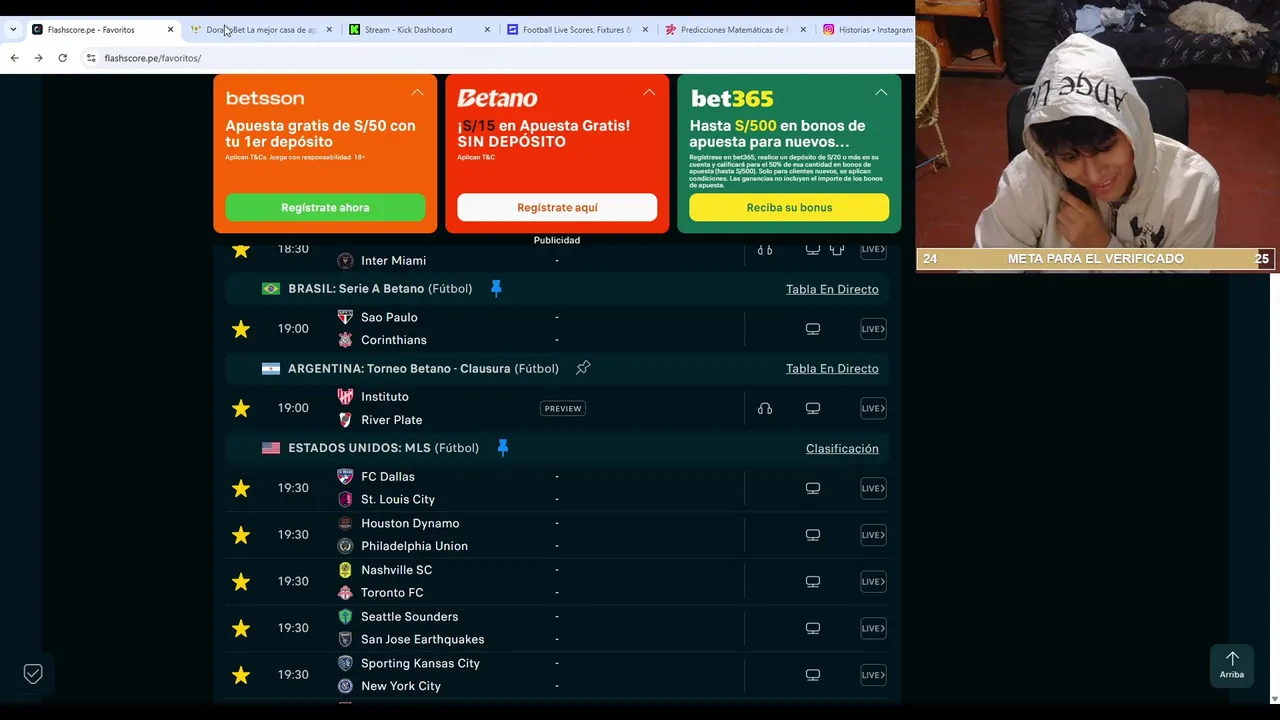The height and width of the screenshot is (720, 1280).
Task: Click the Instituto club crest
Action: (x=345, y=397)
